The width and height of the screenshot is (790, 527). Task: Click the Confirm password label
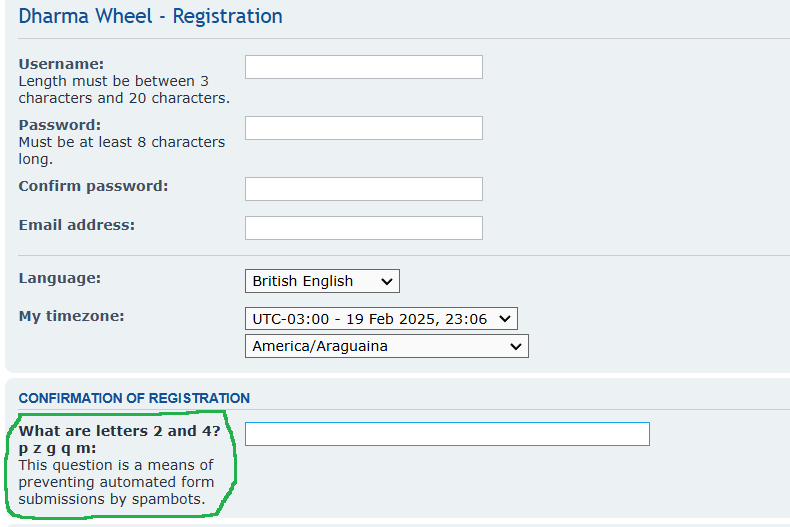click(94, 186)
